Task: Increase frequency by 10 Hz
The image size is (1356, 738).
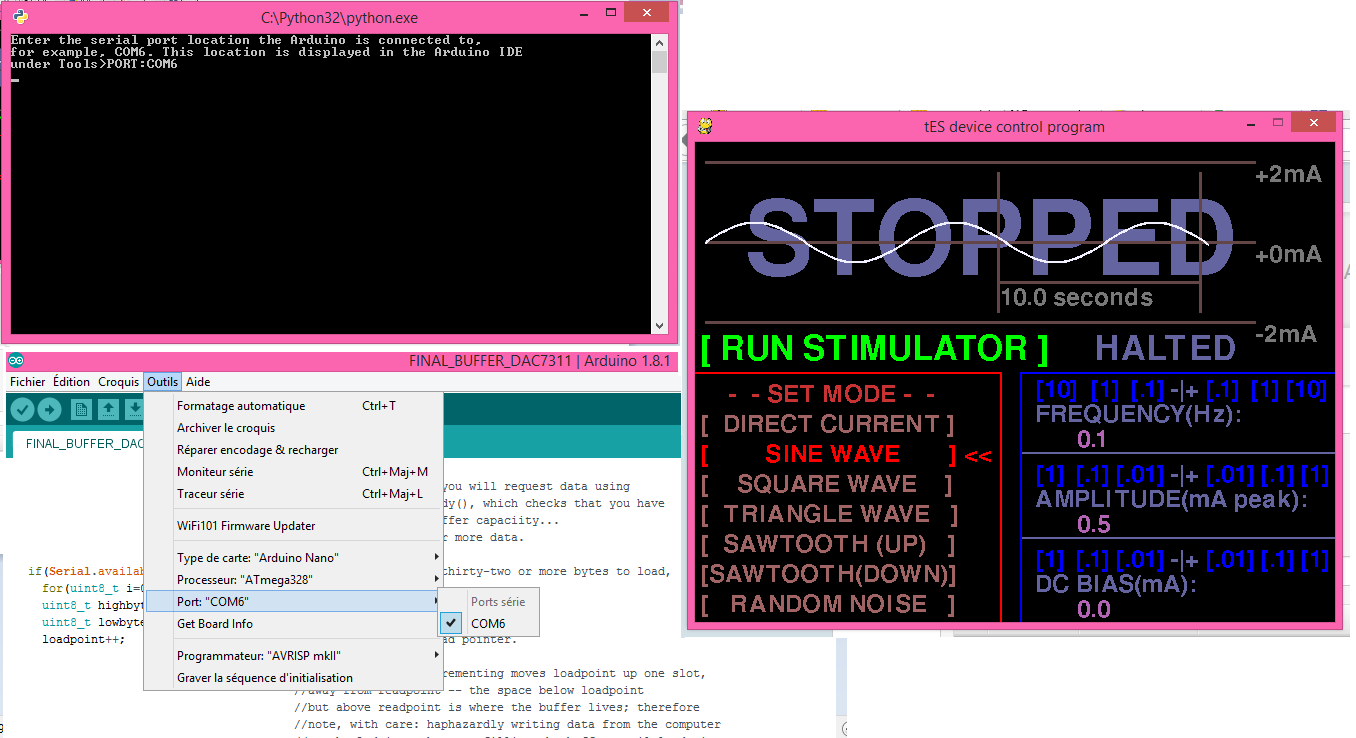Action: click(1306, 390)
